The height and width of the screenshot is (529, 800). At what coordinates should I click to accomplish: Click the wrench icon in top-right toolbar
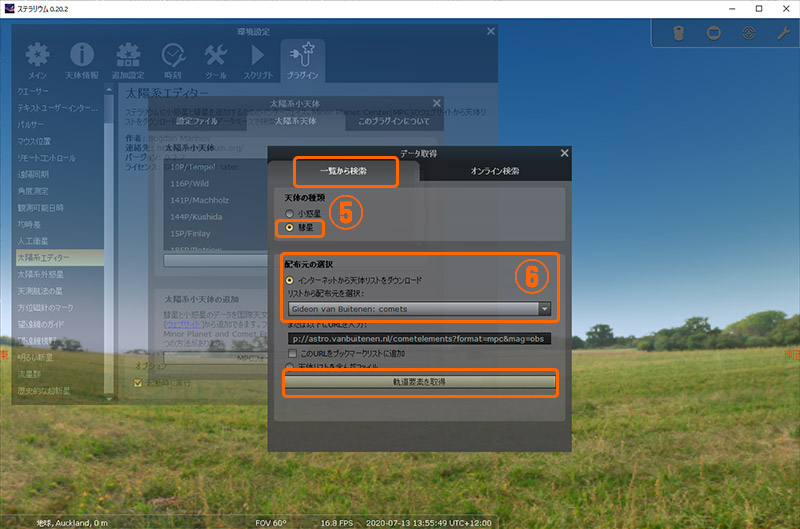click(784, 33)
